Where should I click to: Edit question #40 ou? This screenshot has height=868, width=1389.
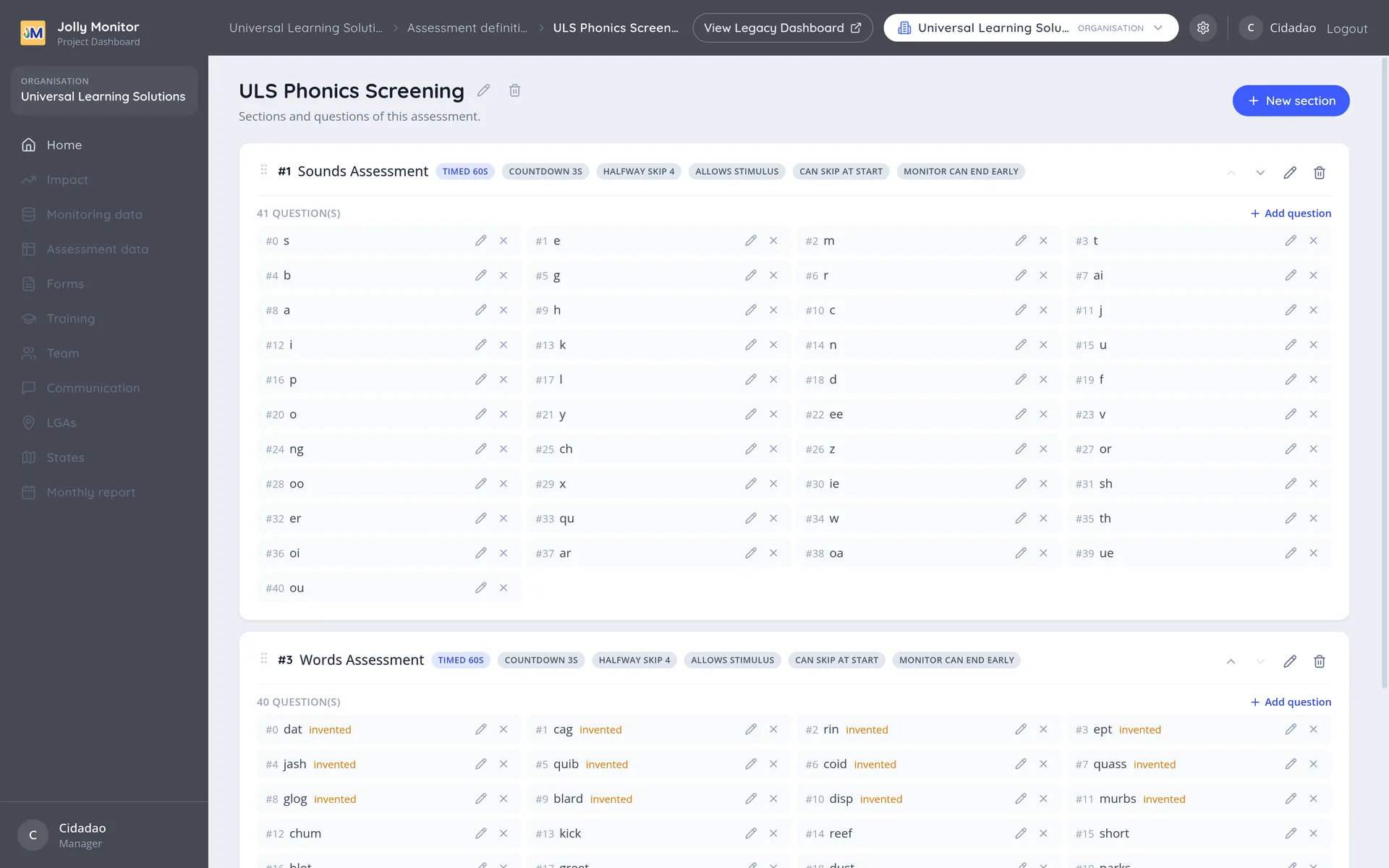(481, 588)
